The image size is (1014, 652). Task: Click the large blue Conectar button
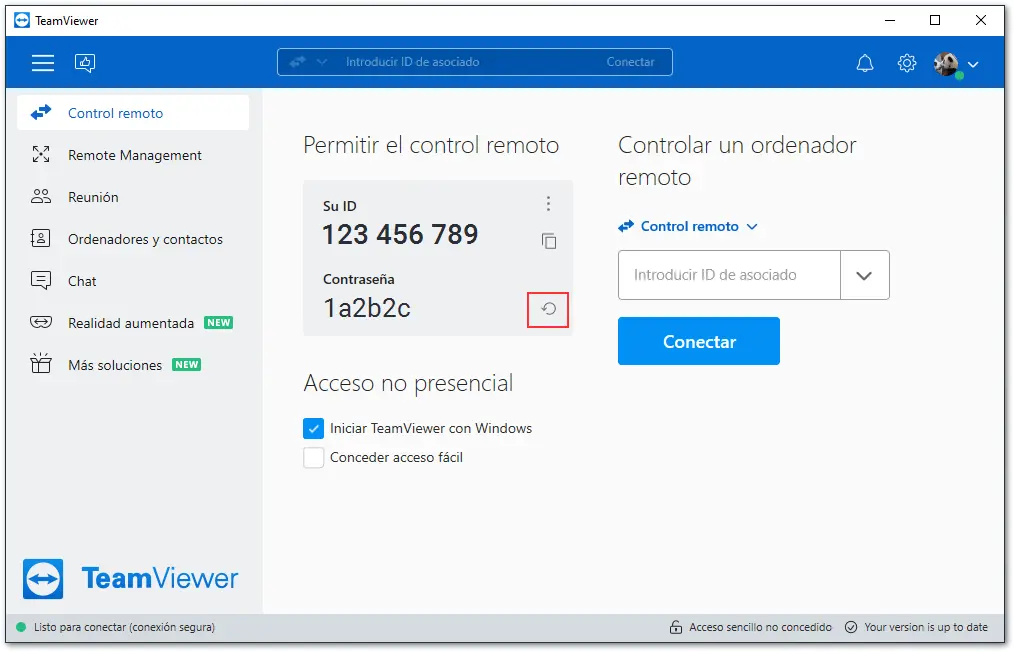tap(698, 341)
